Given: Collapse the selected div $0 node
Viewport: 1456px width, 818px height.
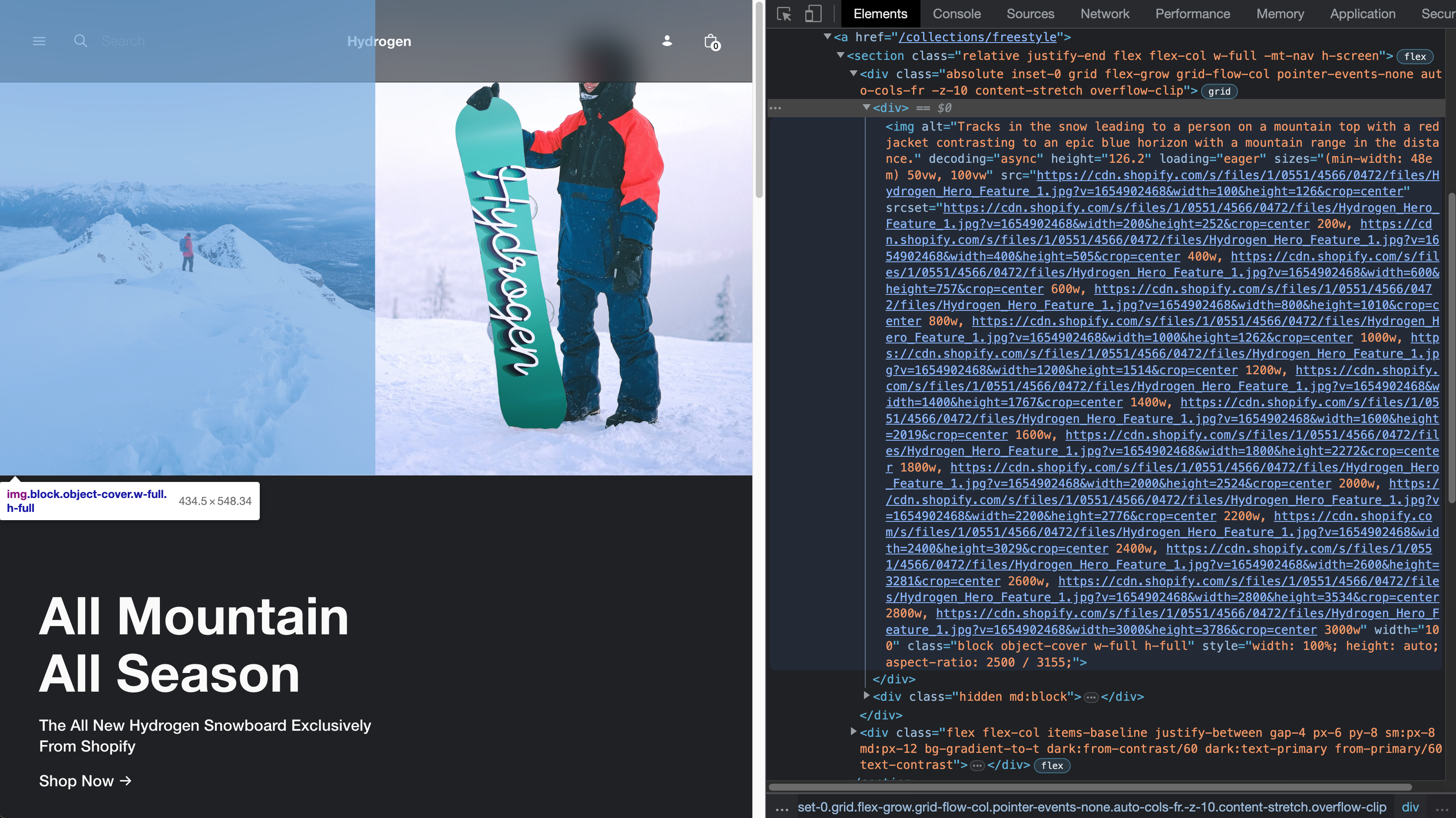Looking at the screenshot, I should click(867, 107).
